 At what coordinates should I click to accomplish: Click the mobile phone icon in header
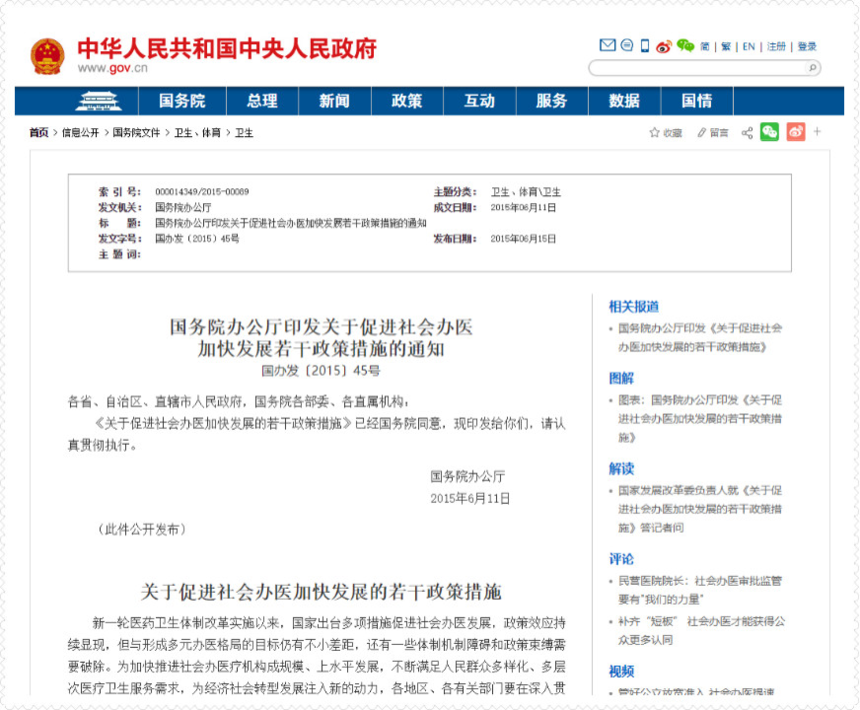click(645, 46)
